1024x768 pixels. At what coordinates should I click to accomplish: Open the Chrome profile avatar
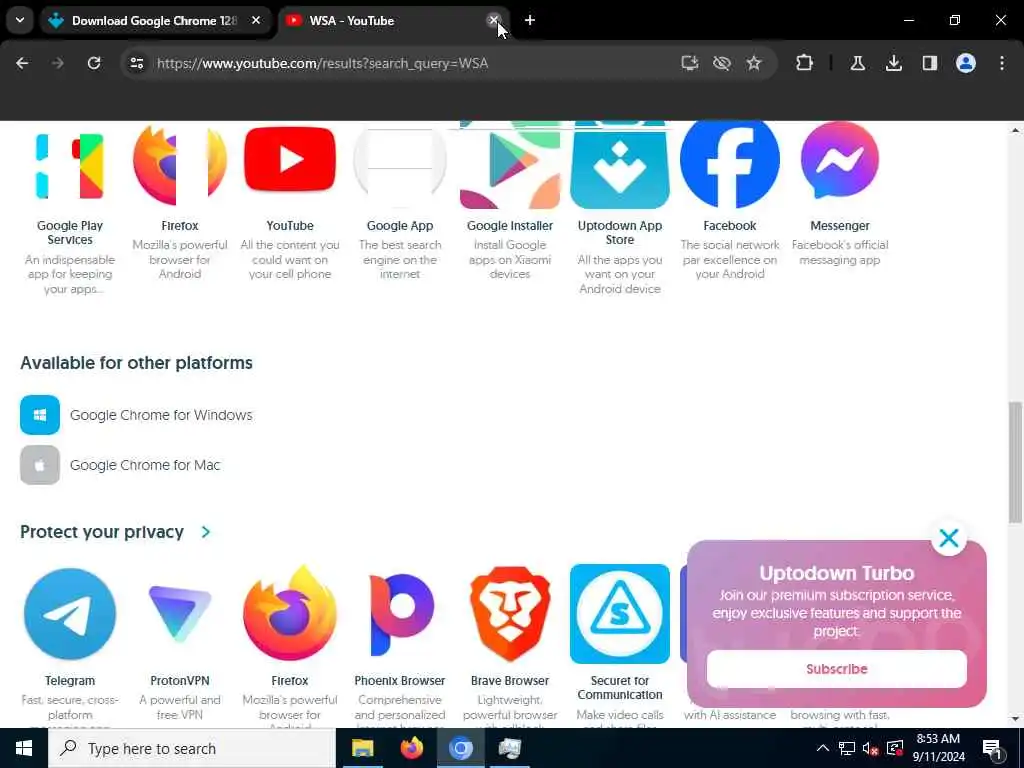(x=965, y=63)
